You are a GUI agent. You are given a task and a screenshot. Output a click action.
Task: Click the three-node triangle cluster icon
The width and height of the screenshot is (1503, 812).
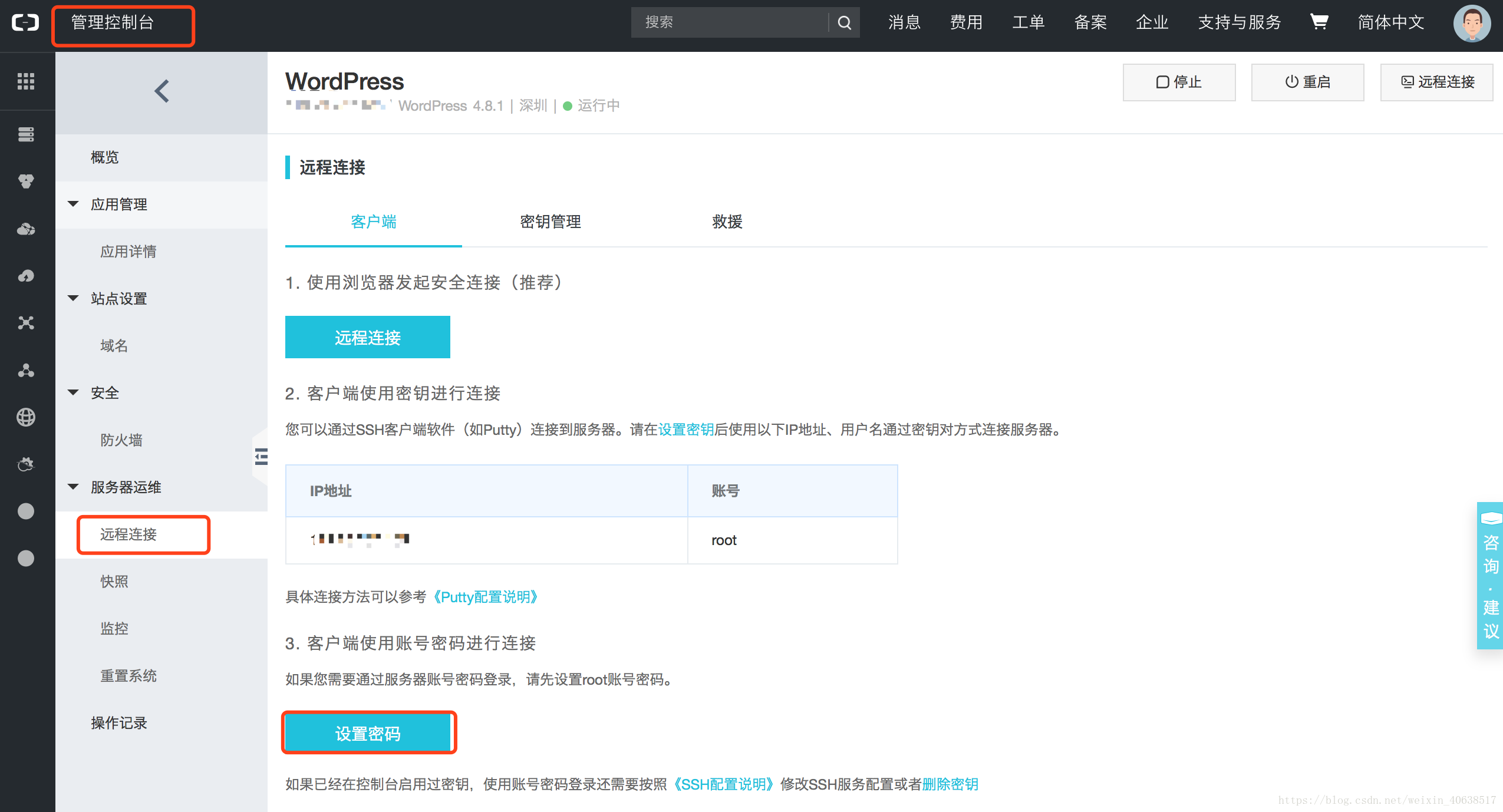(26, 370)
